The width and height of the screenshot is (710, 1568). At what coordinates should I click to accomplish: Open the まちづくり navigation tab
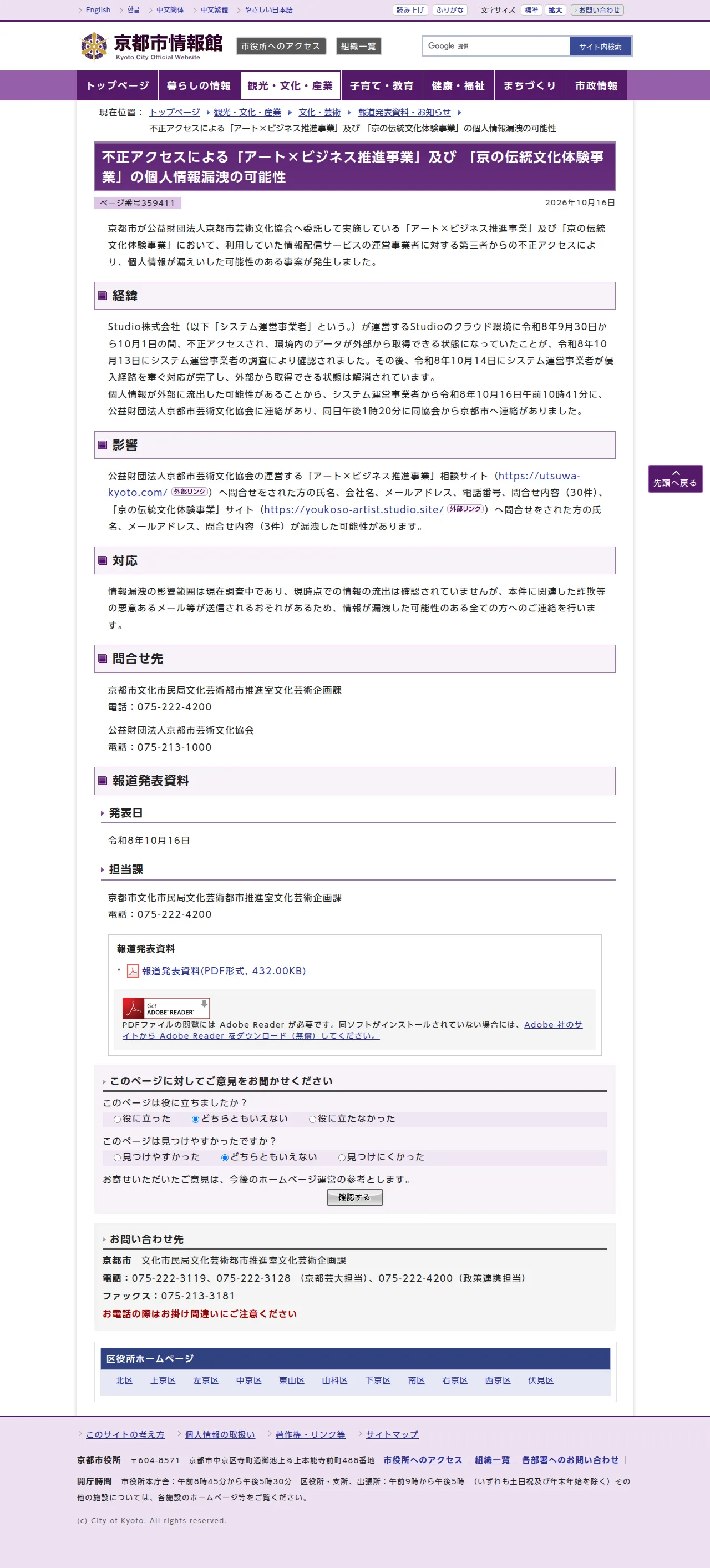coord(530,86)
